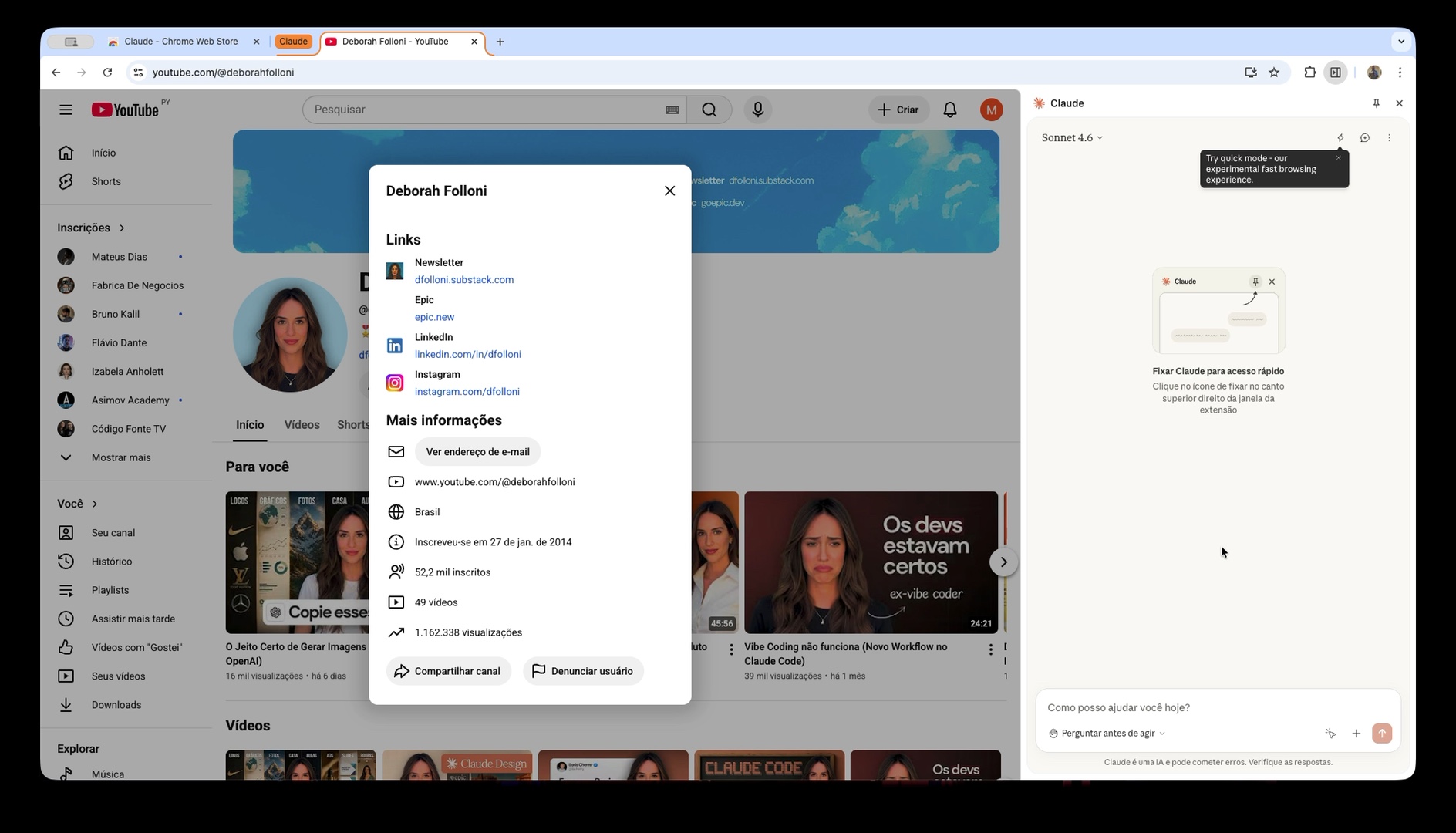
Task: Go to the YouTube home logo
Action: (x=125, y=110)
